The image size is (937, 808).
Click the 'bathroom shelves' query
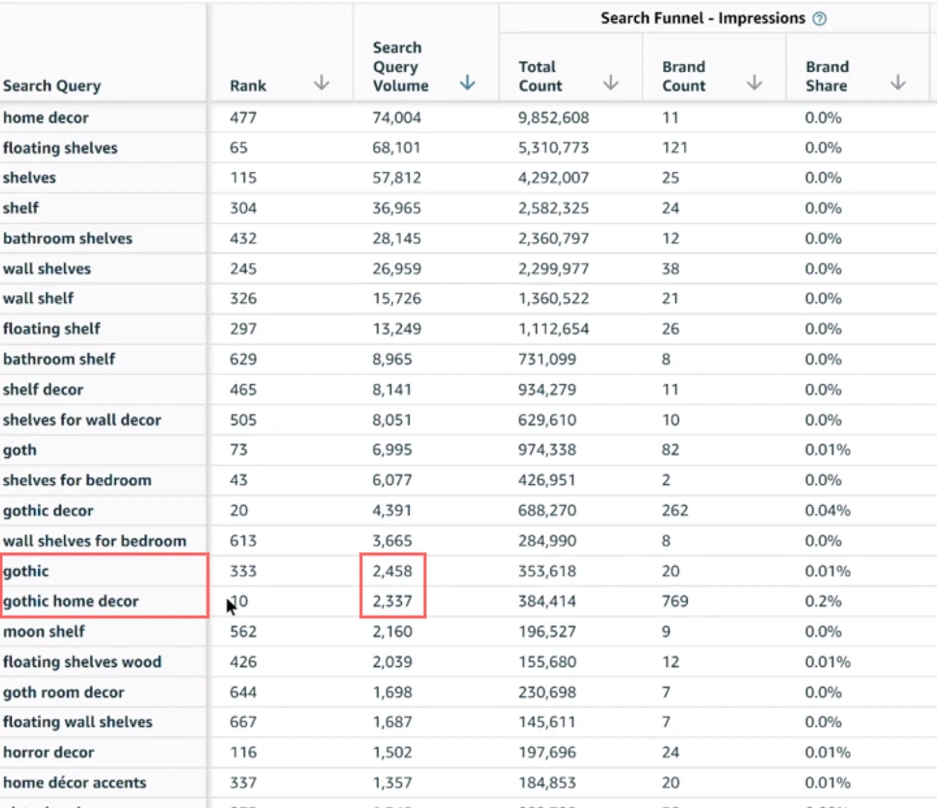point(67,239)
